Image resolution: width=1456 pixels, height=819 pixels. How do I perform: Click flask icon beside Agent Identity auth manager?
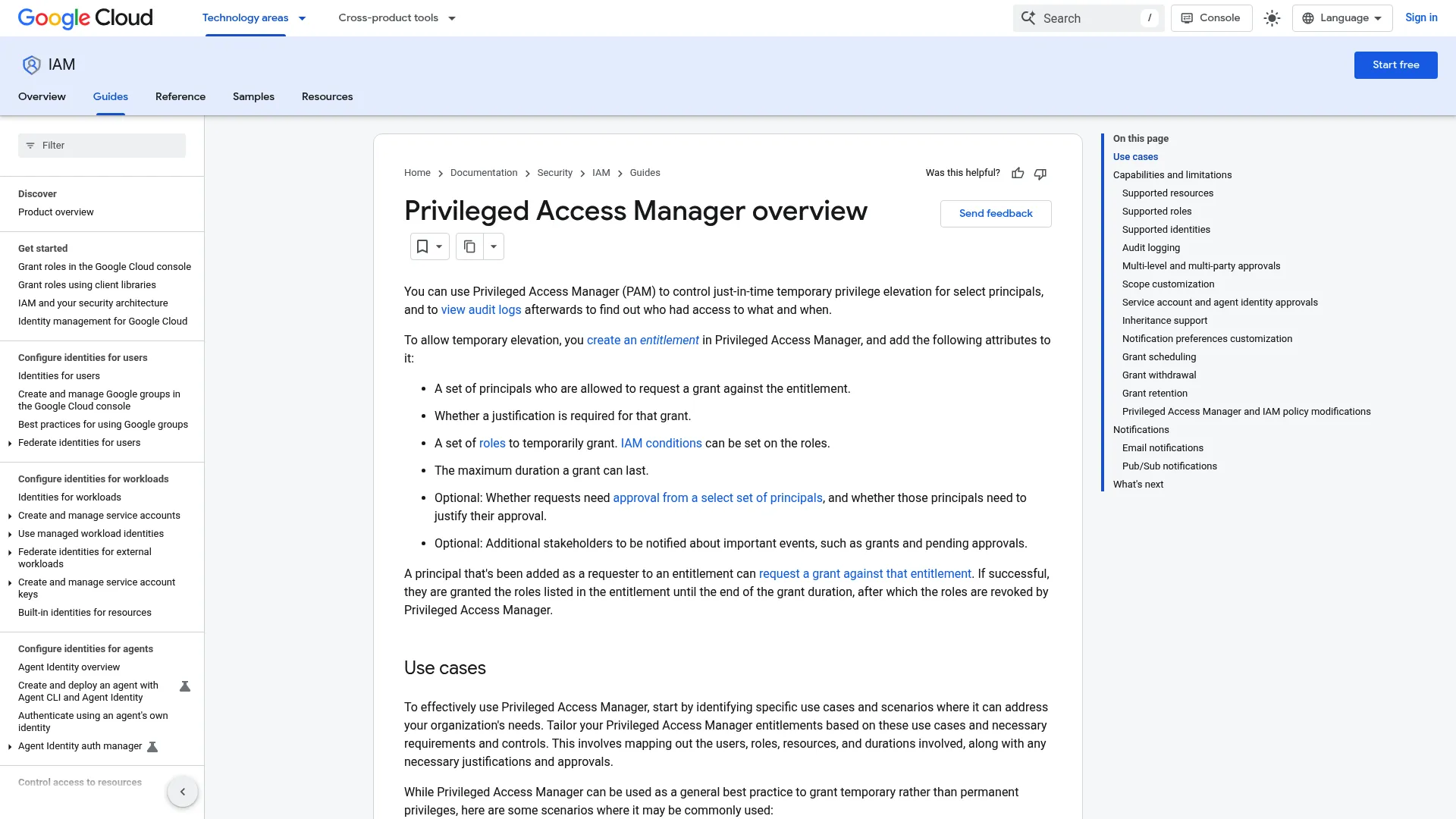pos(152,747)
